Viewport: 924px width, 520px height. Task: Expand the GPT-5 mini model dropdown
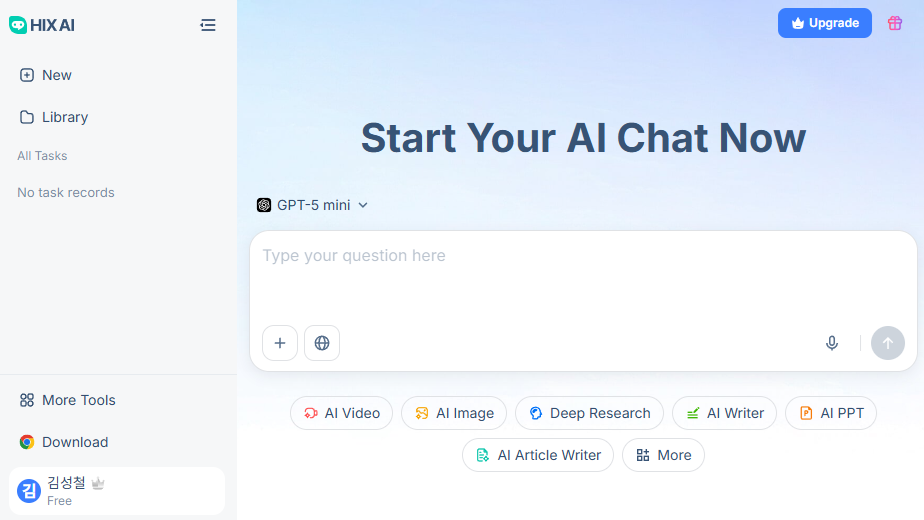coord(313,205)
